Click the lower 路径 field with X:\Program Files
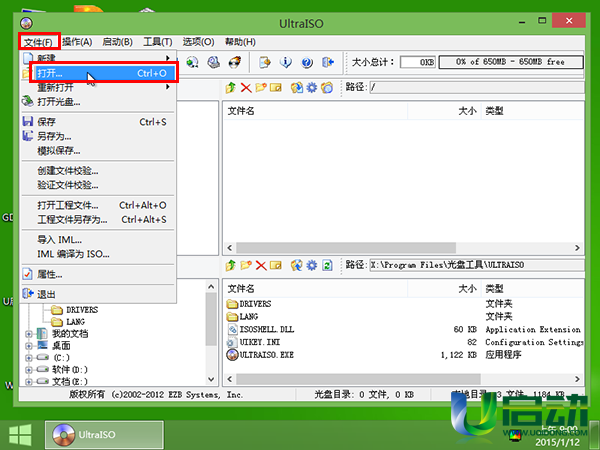 point(476,265)
